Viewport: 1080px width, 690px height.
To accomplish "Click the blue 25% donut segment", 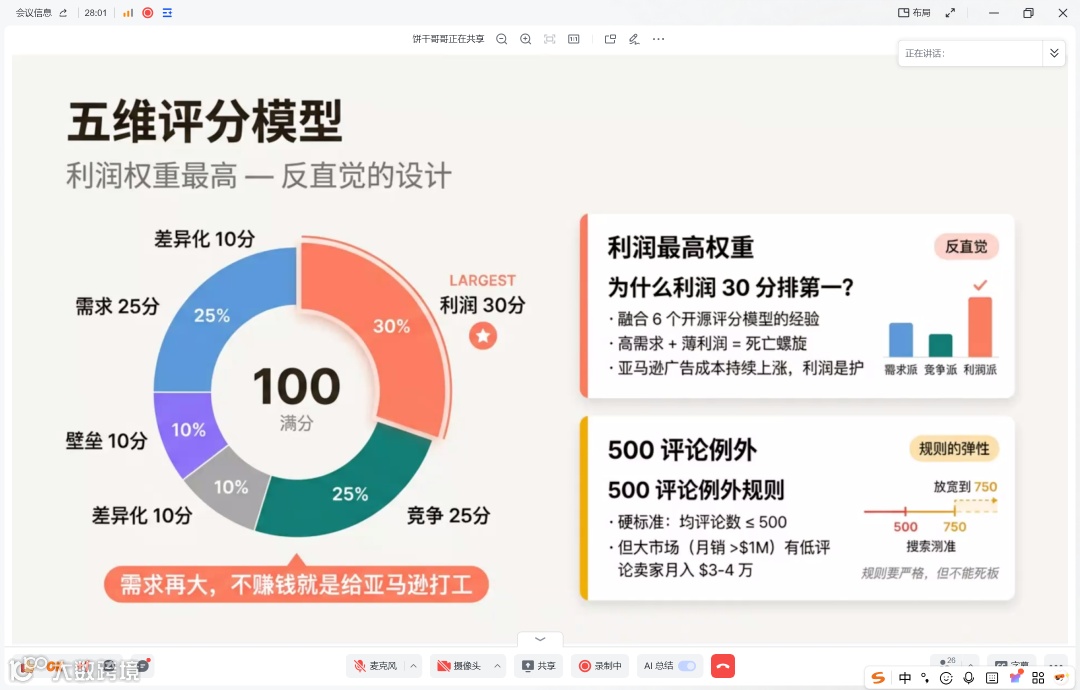I will (x=211, y=315).
